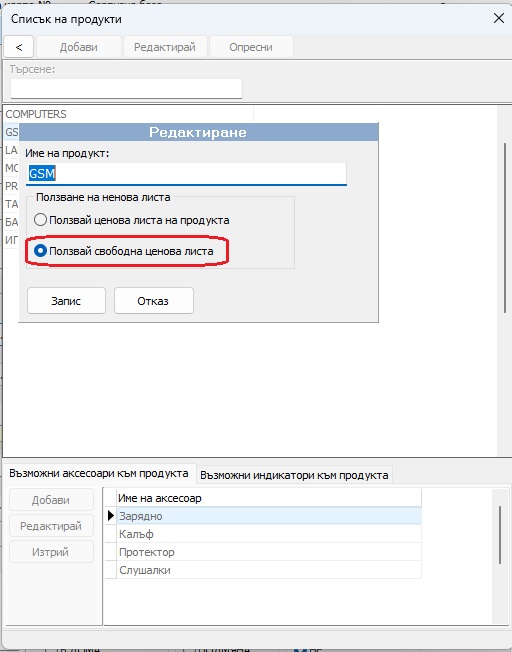Select 'Ползвай свободна ценова листа' radio option
The height and width of the screenshot is (652, 512).
pyautogui.click(x=40, y=251)
